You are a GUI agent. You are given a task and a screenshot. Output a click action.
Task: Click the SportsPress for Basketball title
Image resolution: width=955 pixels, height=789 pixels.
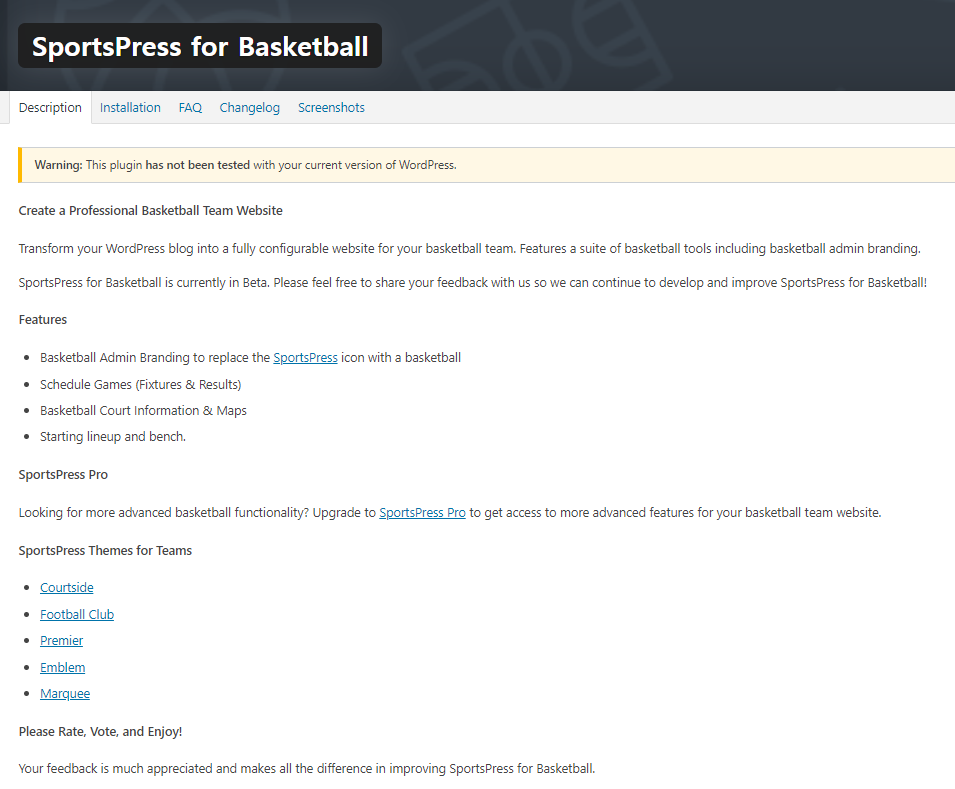(200, 46)
